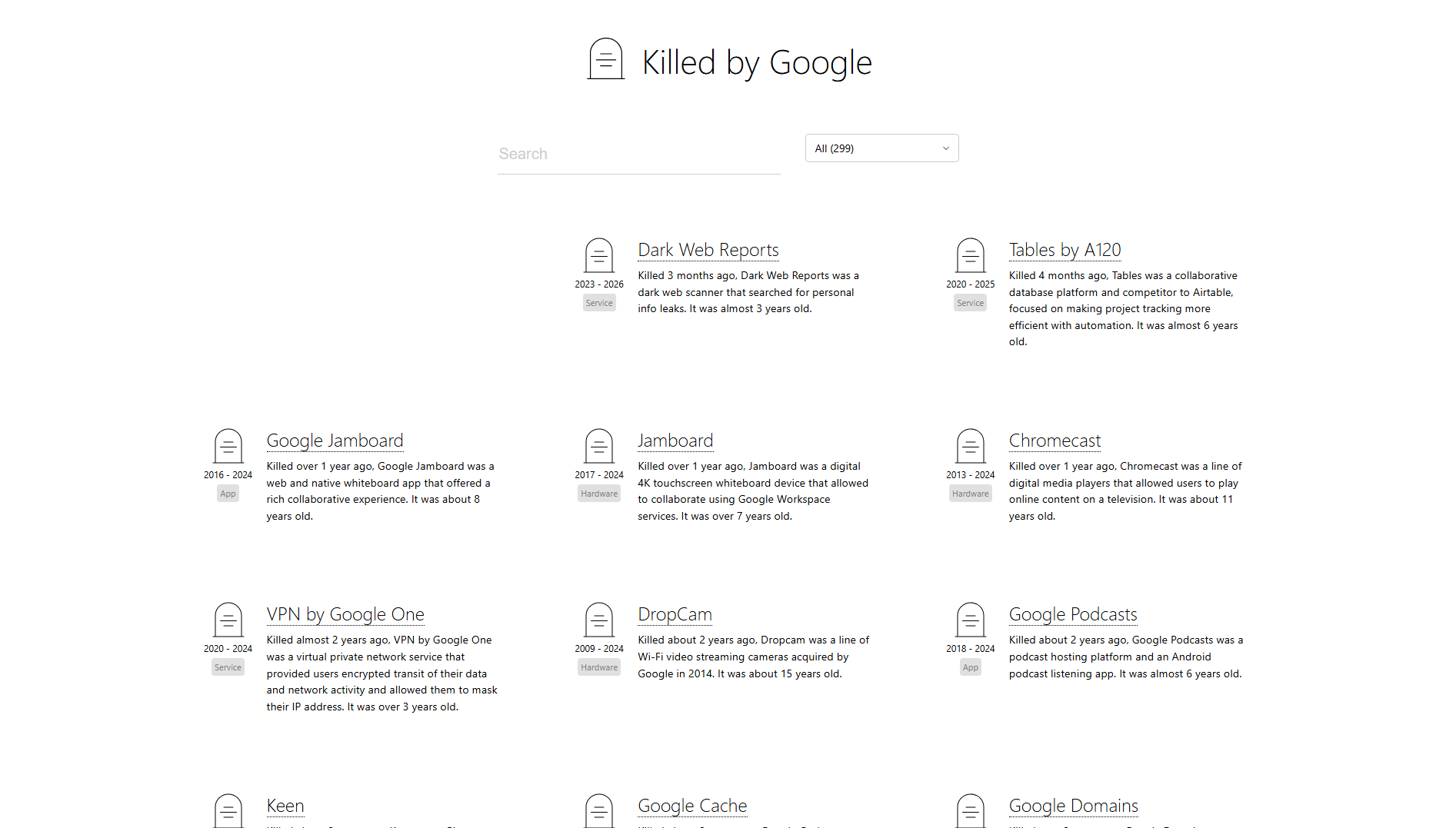
Task: Click the Google Jamboard description paragraph
Action: pyautogui.click(x=380, y=491)
